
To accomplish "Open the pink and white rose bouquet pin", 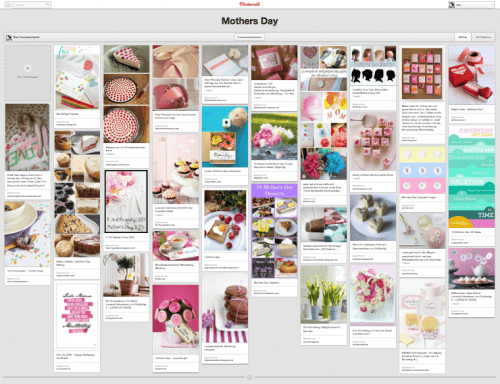I will click(x=373, y=295).
